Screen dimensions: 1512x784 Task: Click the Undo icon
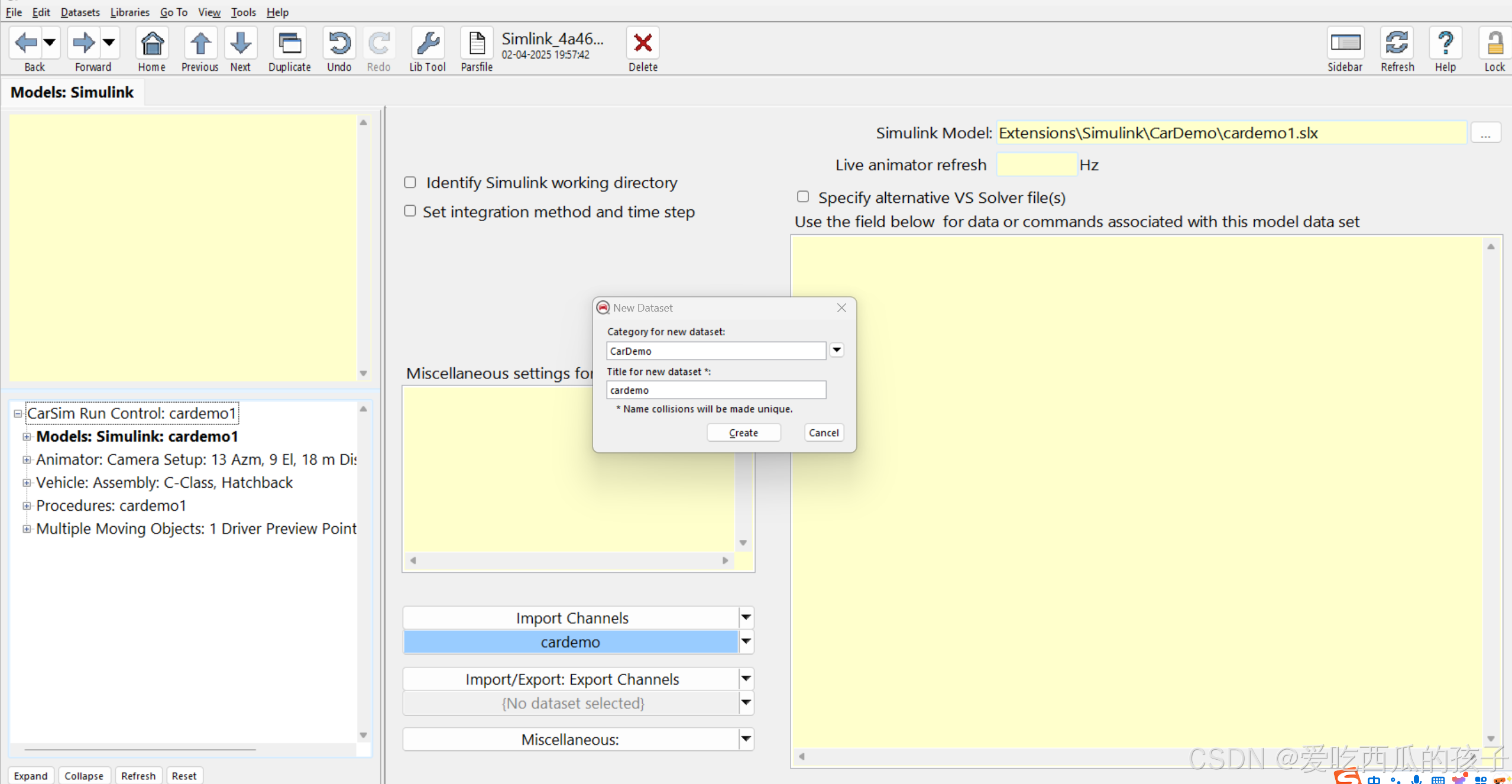(339, 43)
